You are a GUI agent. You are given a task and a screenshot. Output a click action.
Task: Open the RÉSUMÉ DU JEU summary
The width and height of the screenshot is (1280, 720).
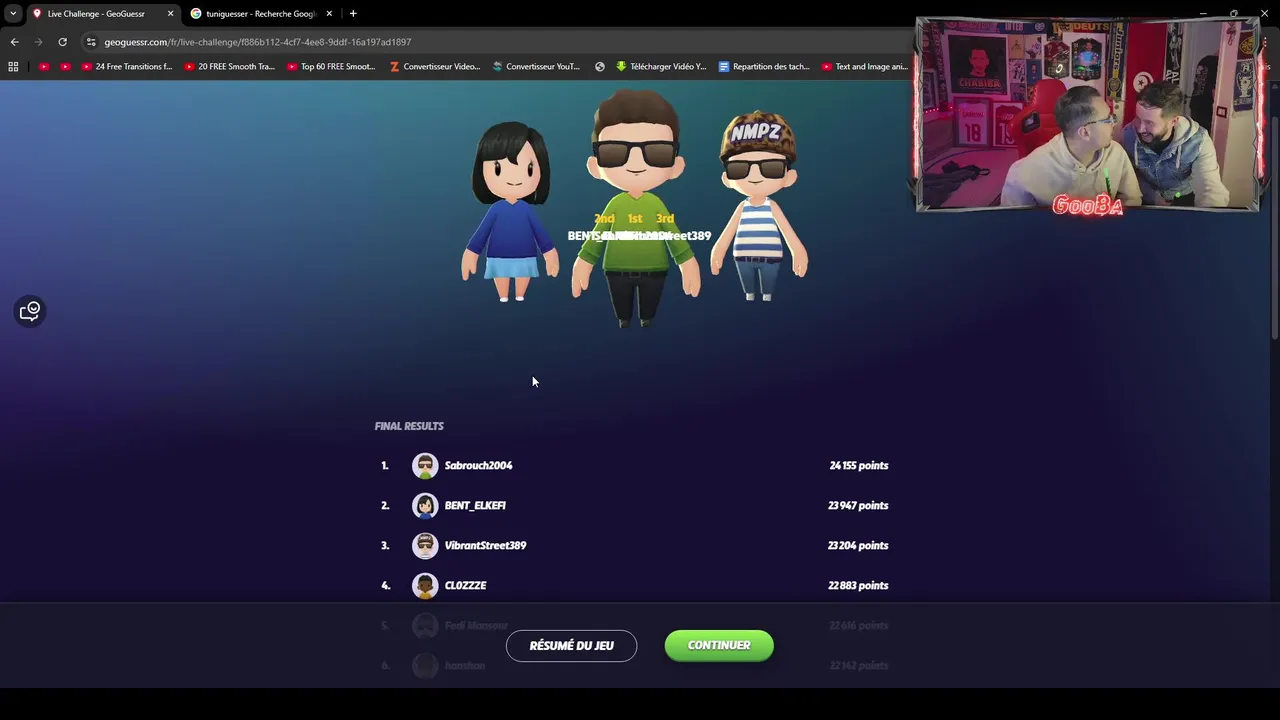coord(571,645)
